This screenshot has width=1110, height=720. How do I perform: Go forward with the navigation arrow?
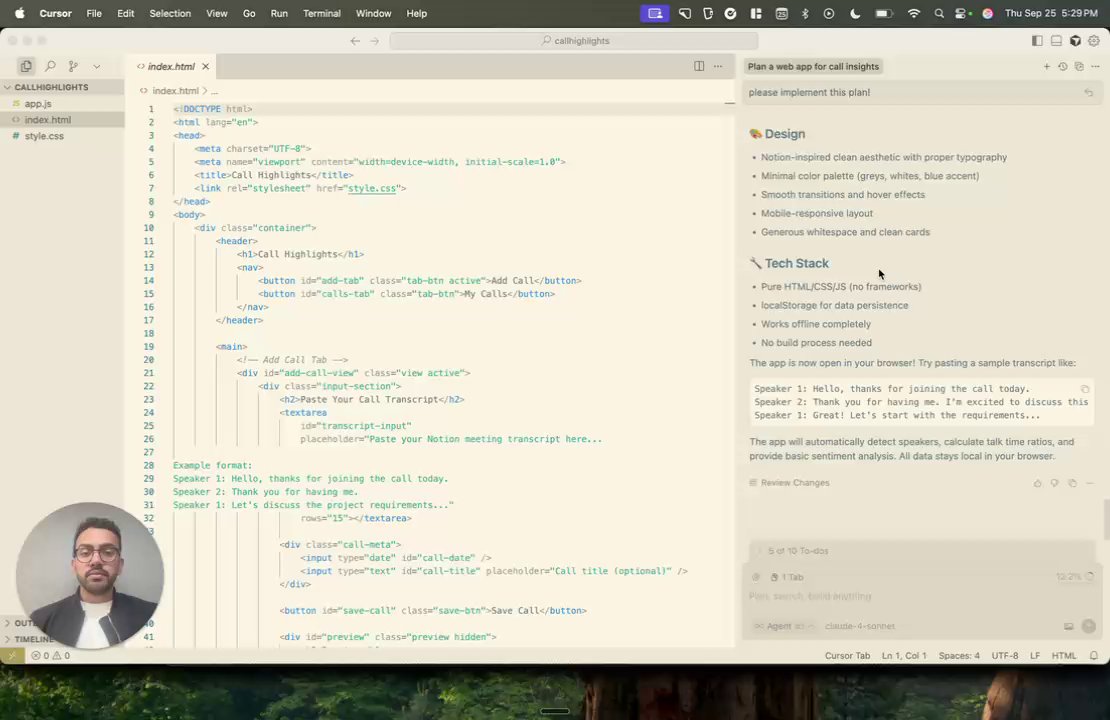(374, 41)
